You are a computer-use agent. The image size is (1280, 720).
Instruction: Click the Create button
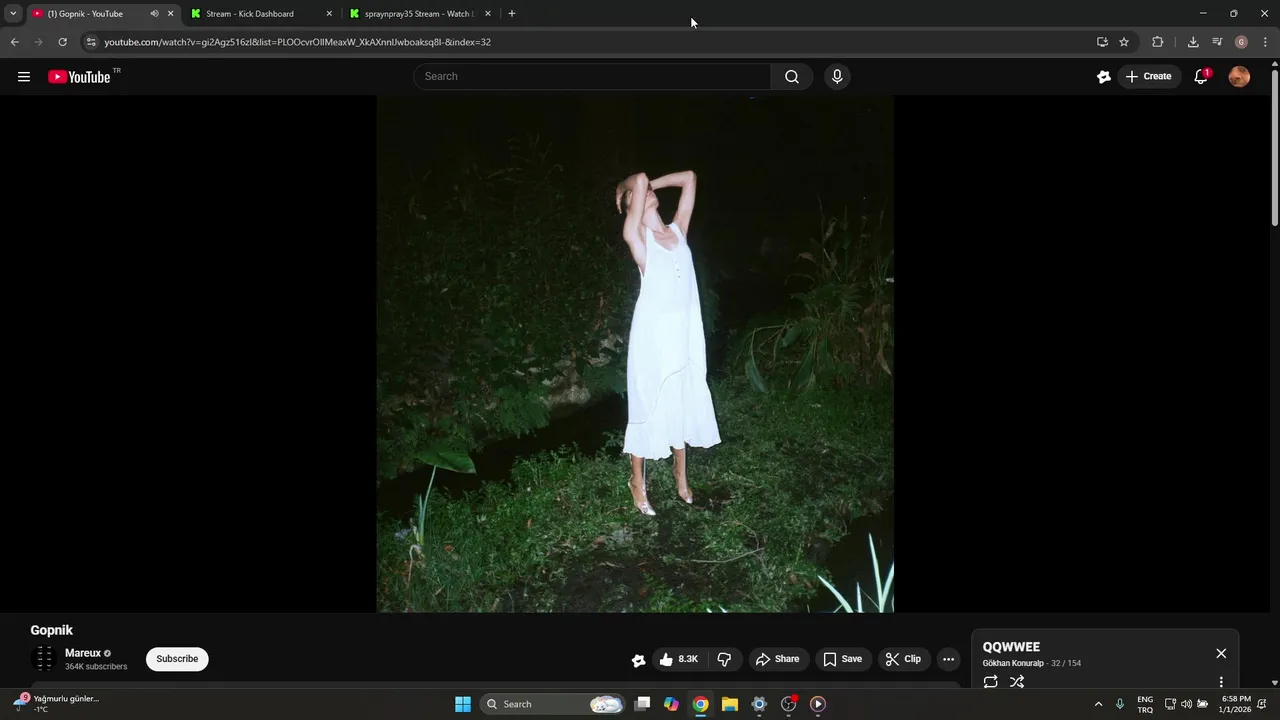click(1148, 76)
